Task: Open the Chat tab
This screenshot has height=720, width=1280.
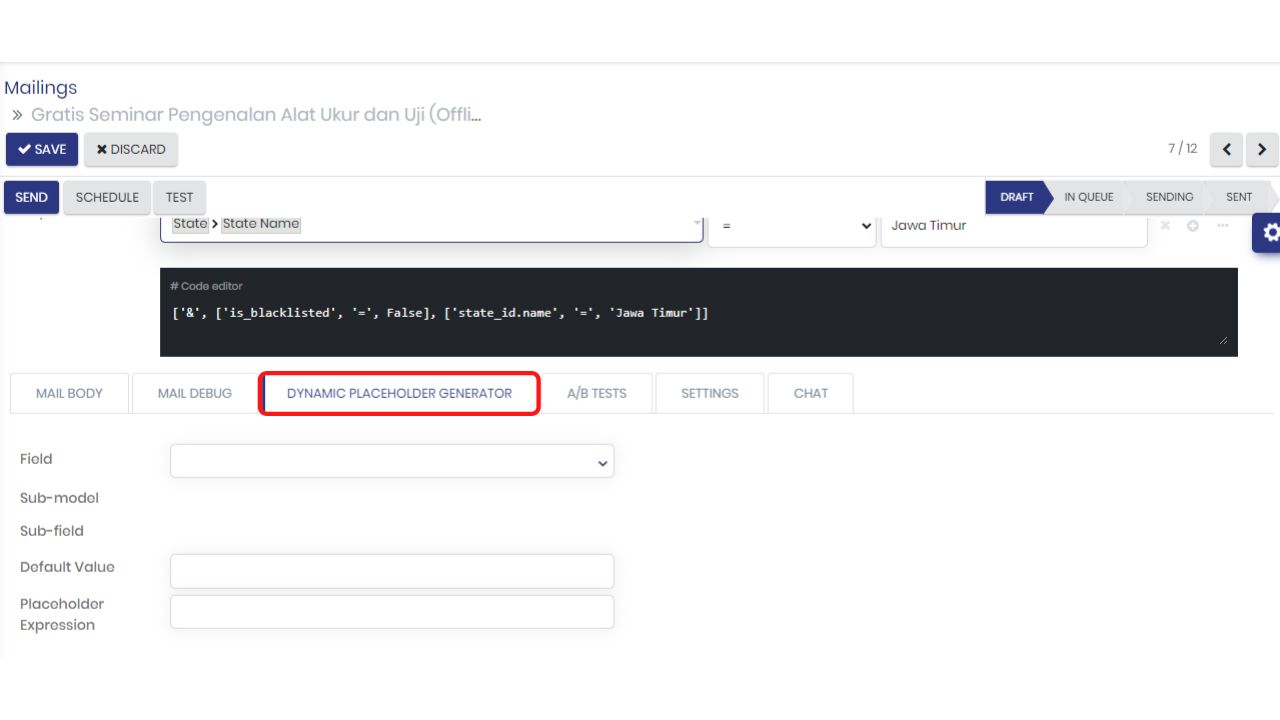Action: 811,393
